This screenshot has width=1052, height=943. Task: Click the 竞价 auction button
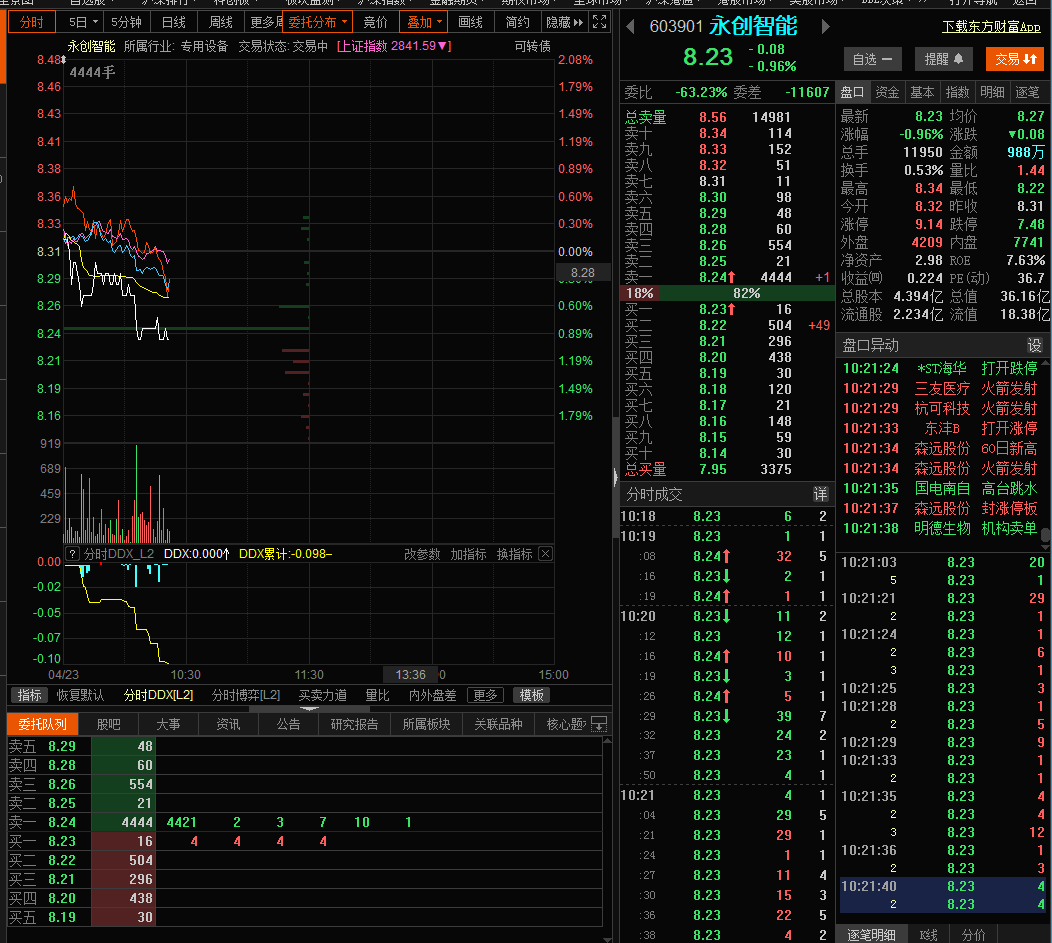(375, 22)
